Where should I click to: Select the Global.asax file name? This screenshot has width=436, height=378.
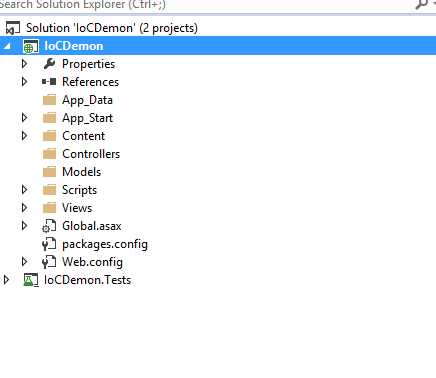tap(92, 226)
